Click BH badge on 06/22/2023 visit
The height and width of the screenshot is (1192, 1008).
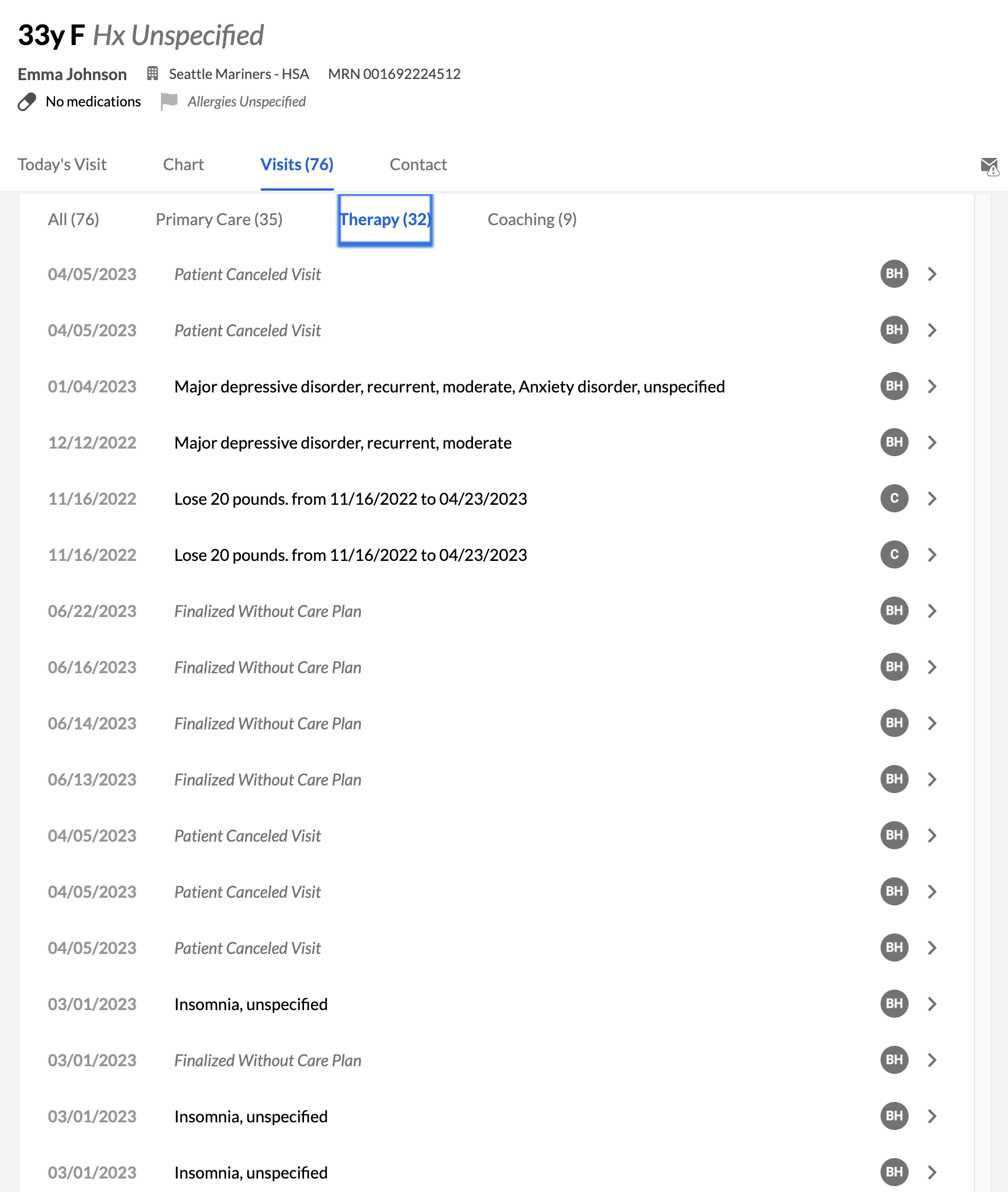(894, 611)
